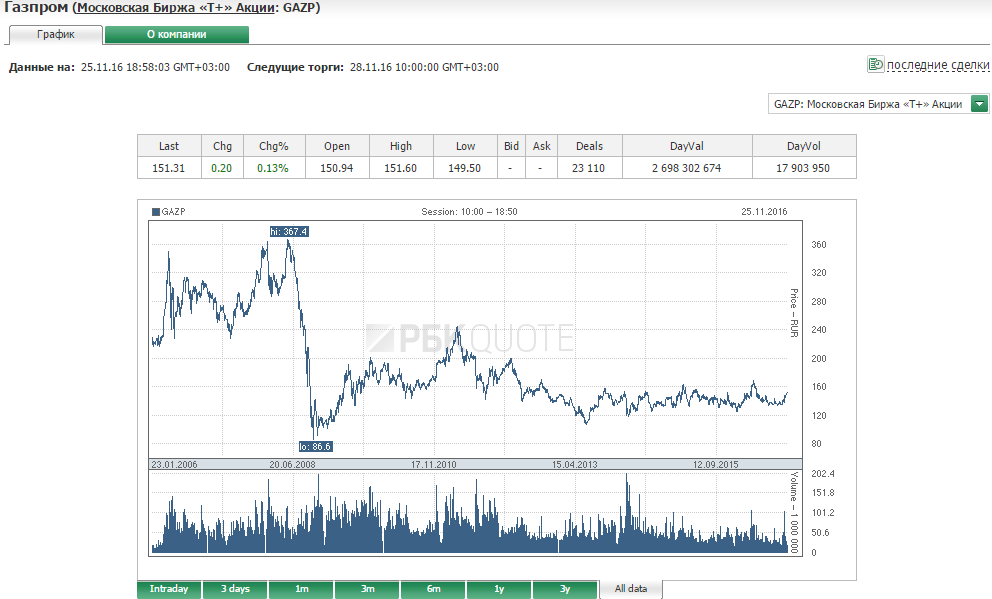
Task: Click the 28.11.16 10:00:00 next trading time
Action: click(x=424, y=67)
